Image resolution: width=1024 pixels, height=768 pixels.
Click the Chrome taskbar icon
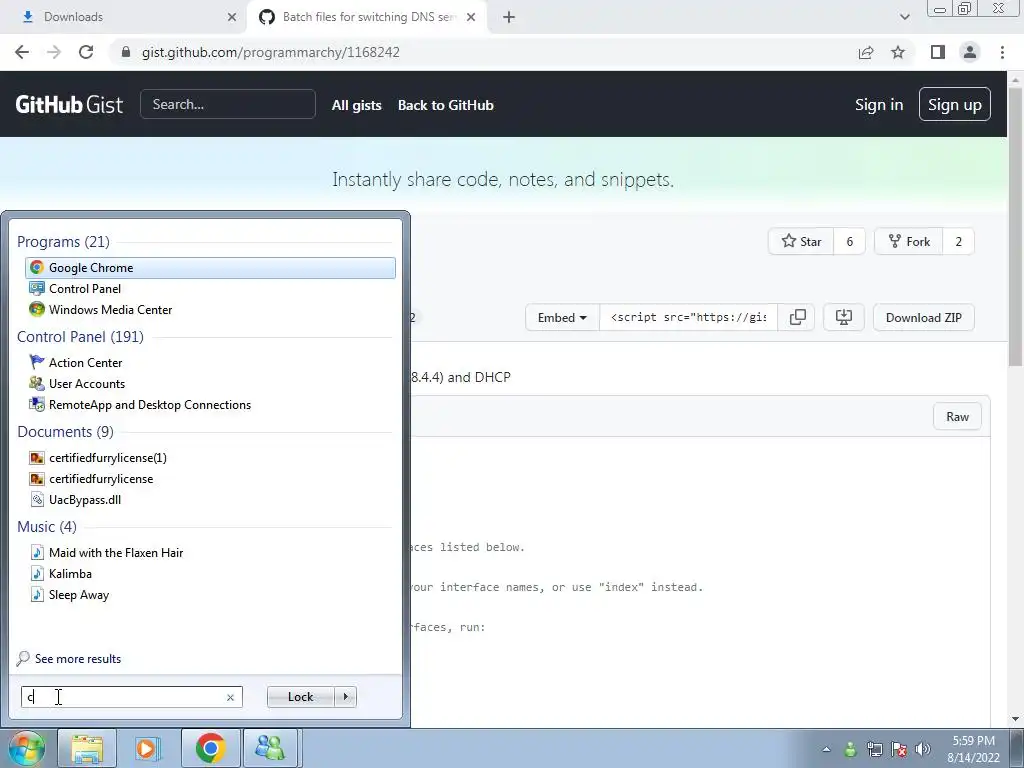[210, 748]
